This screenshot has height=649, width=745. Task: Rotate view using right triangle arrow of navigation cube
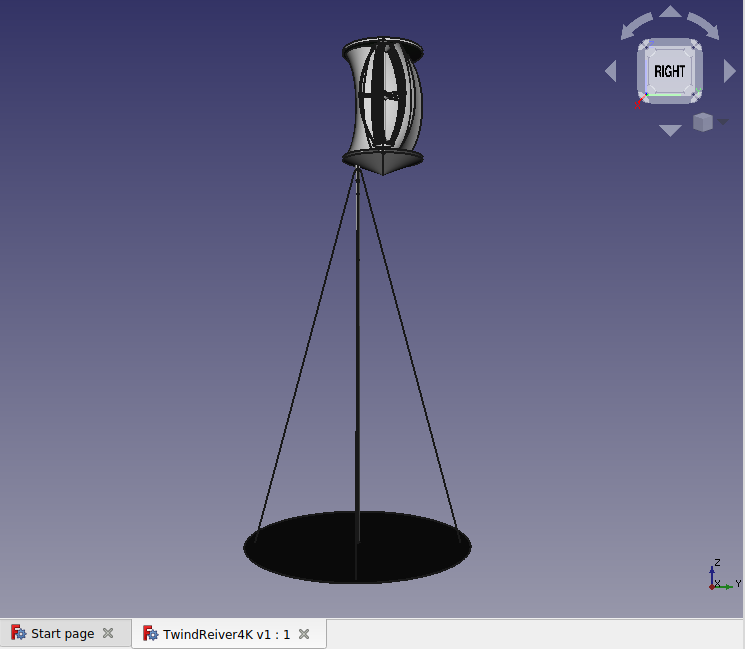pos(729,71)
